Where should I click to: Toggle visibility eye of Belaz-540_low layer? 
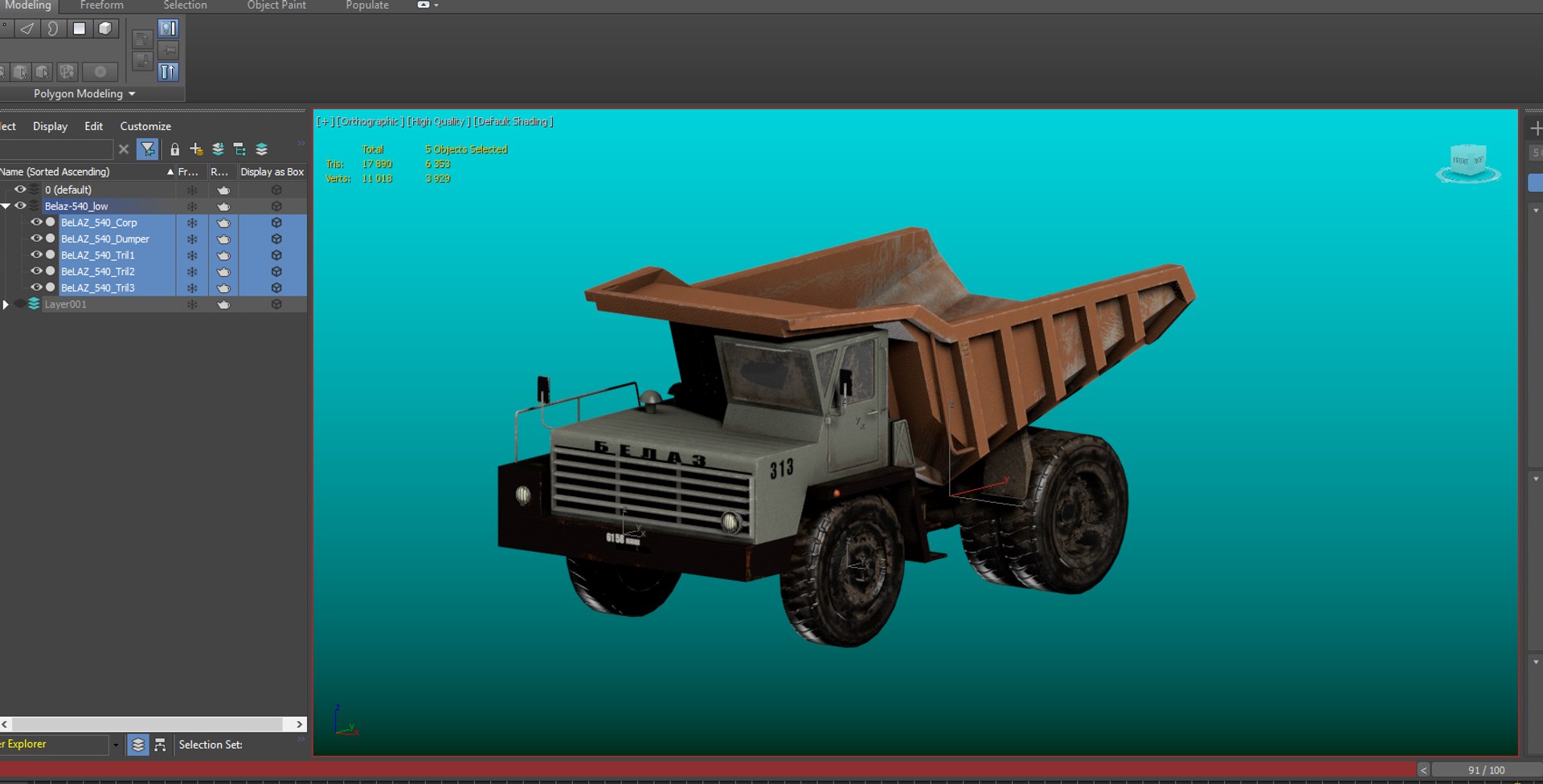click(x=20, y=206)
